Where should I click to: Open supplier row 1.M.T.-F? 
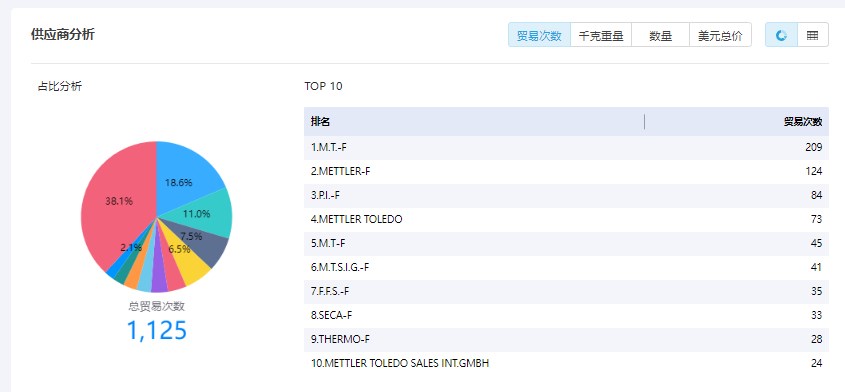coord(566,147)
